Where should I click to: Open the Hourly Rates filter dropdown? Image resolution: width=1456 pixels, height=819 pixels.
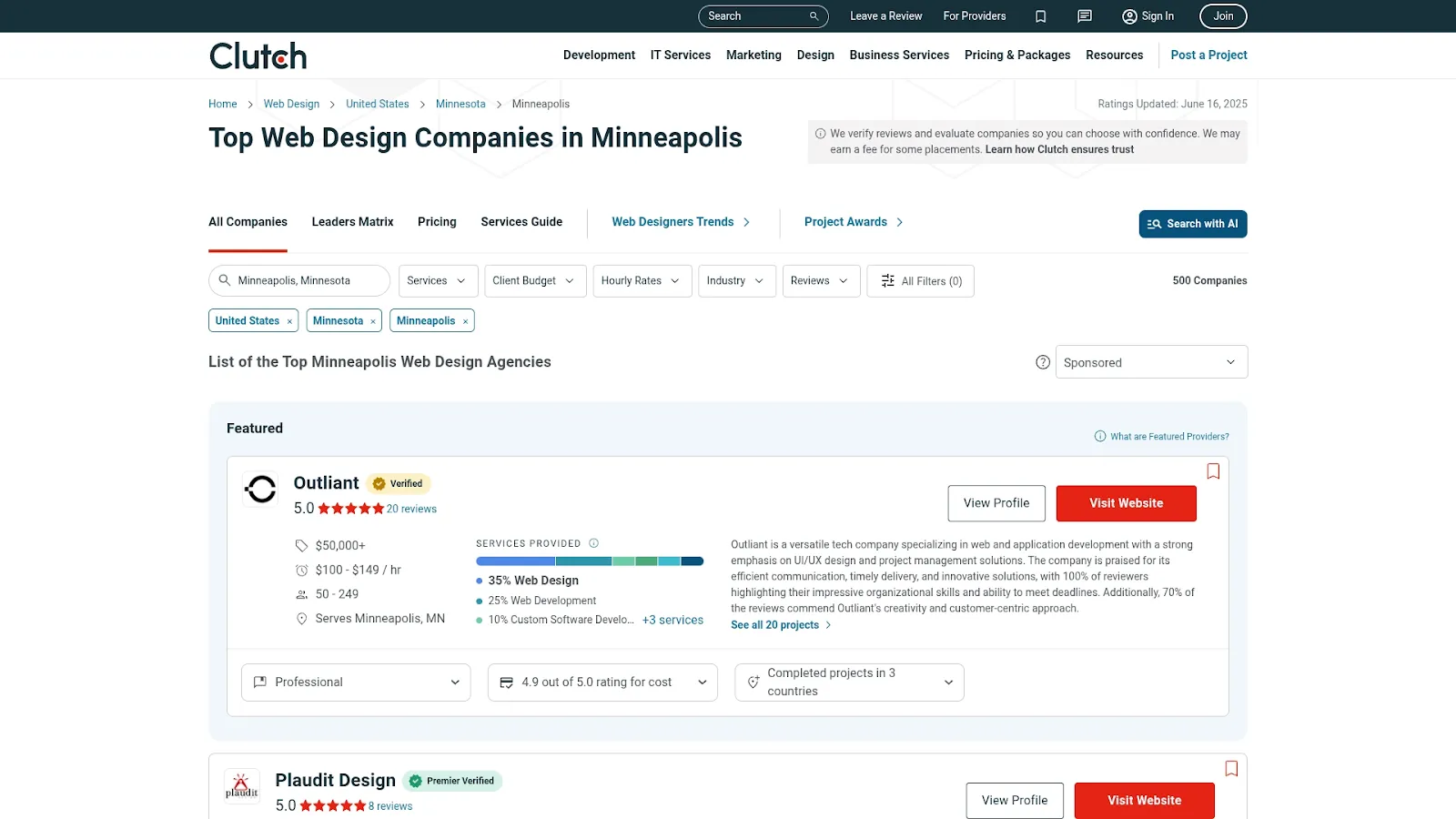click(642, 280)
